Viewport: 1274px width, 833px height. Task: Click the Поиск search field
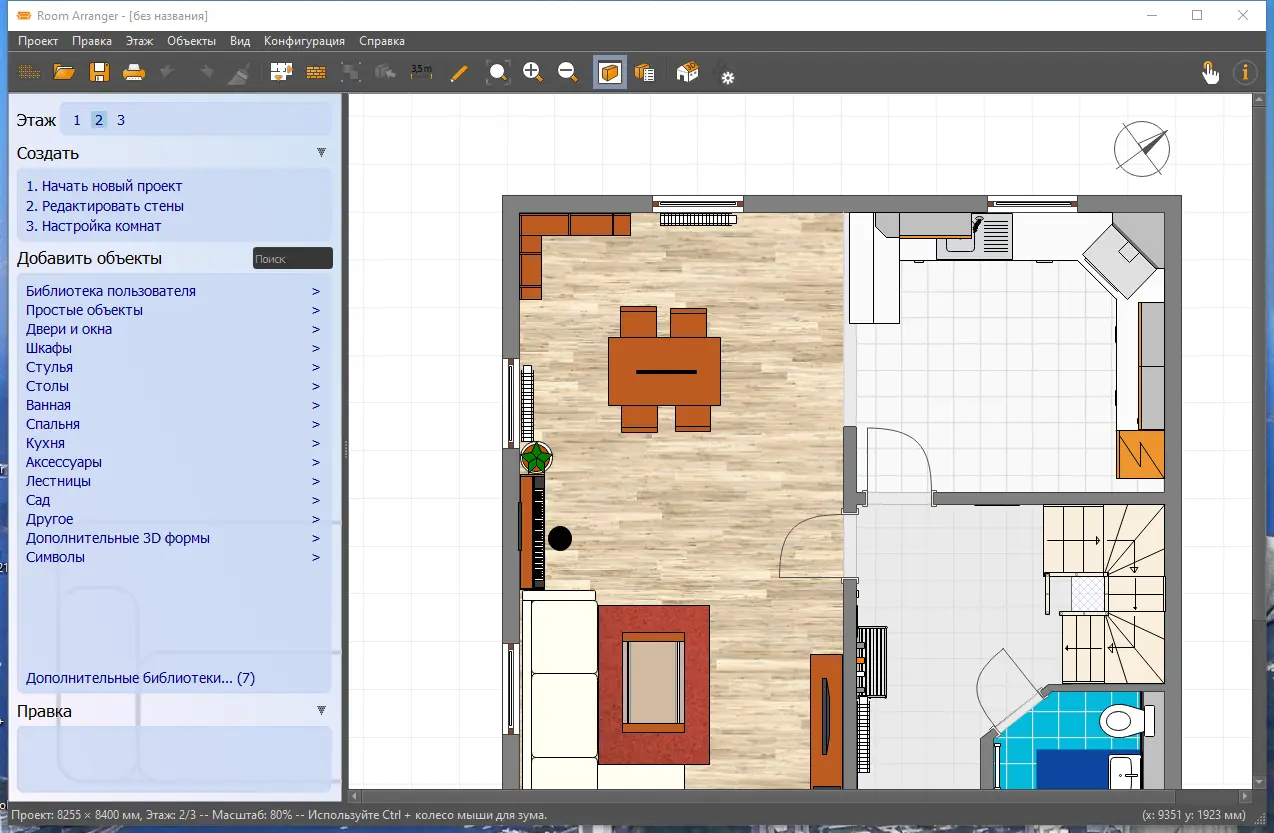292,258
